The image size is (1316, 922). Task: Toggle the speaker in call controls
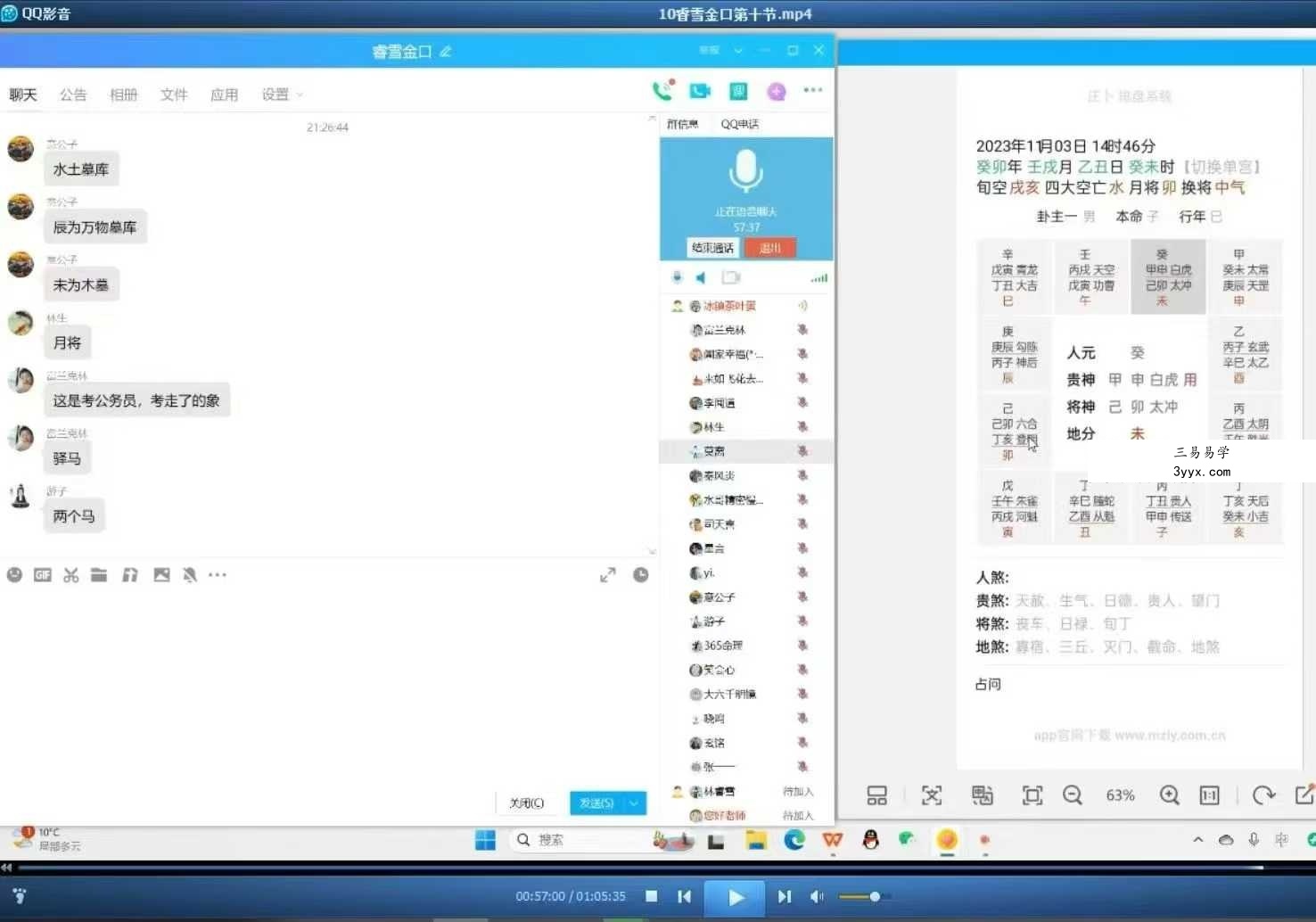click(702, 277)
